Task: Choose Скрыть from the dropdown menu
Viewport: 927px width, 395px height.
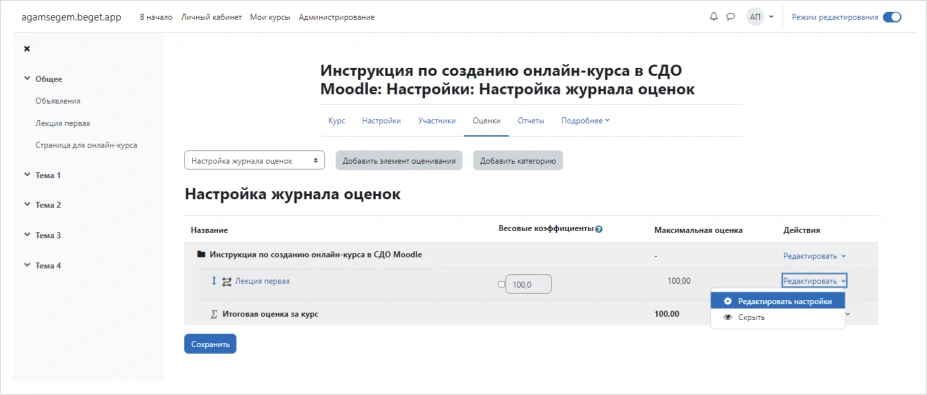Action: pos(778,318)
